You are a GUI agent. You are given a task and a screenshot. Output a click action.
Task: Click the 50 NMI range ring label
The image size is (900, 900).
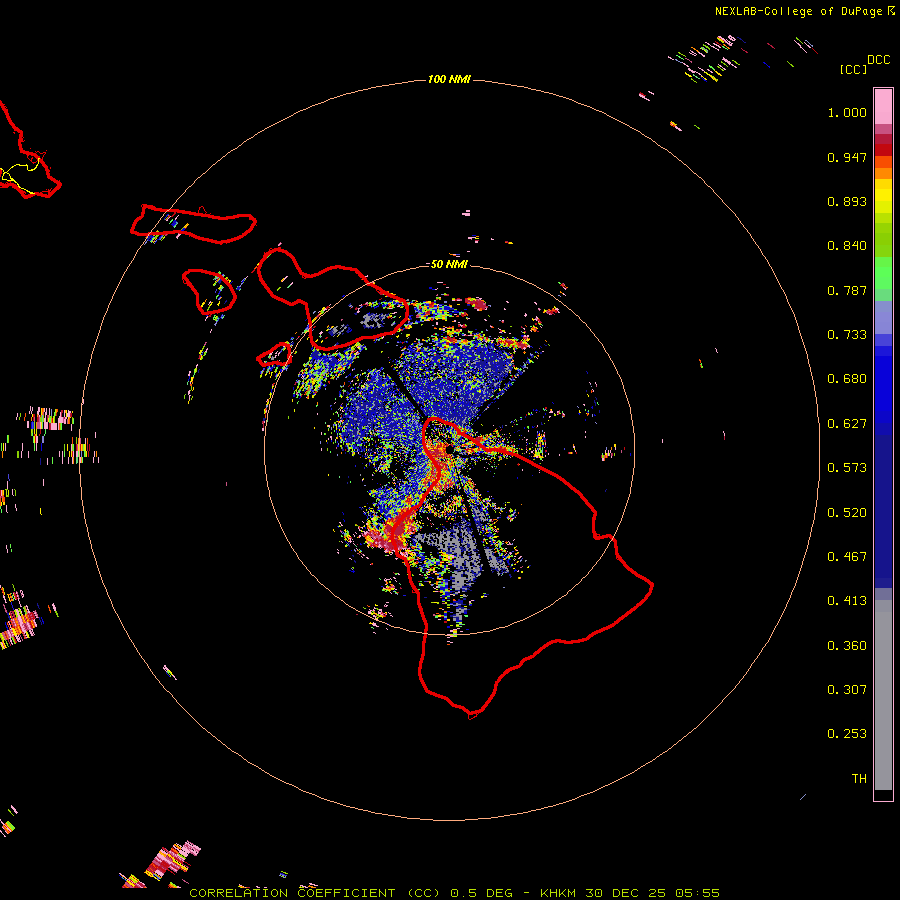[449, 264]
